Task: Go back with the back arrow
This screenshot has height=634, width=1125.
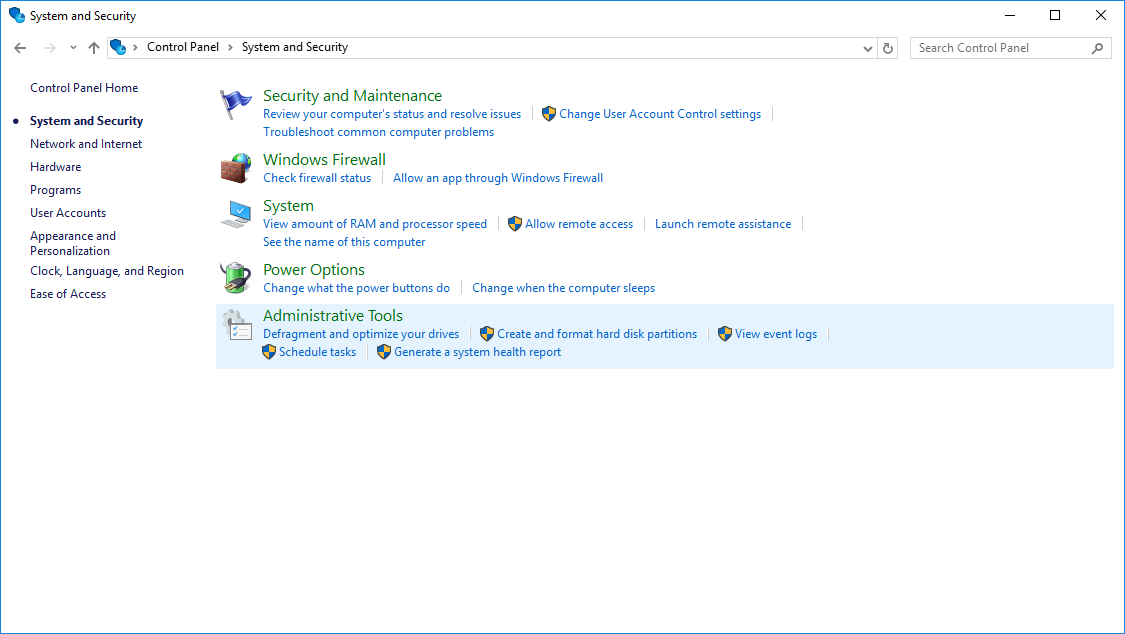Action: tap(20, 48)
